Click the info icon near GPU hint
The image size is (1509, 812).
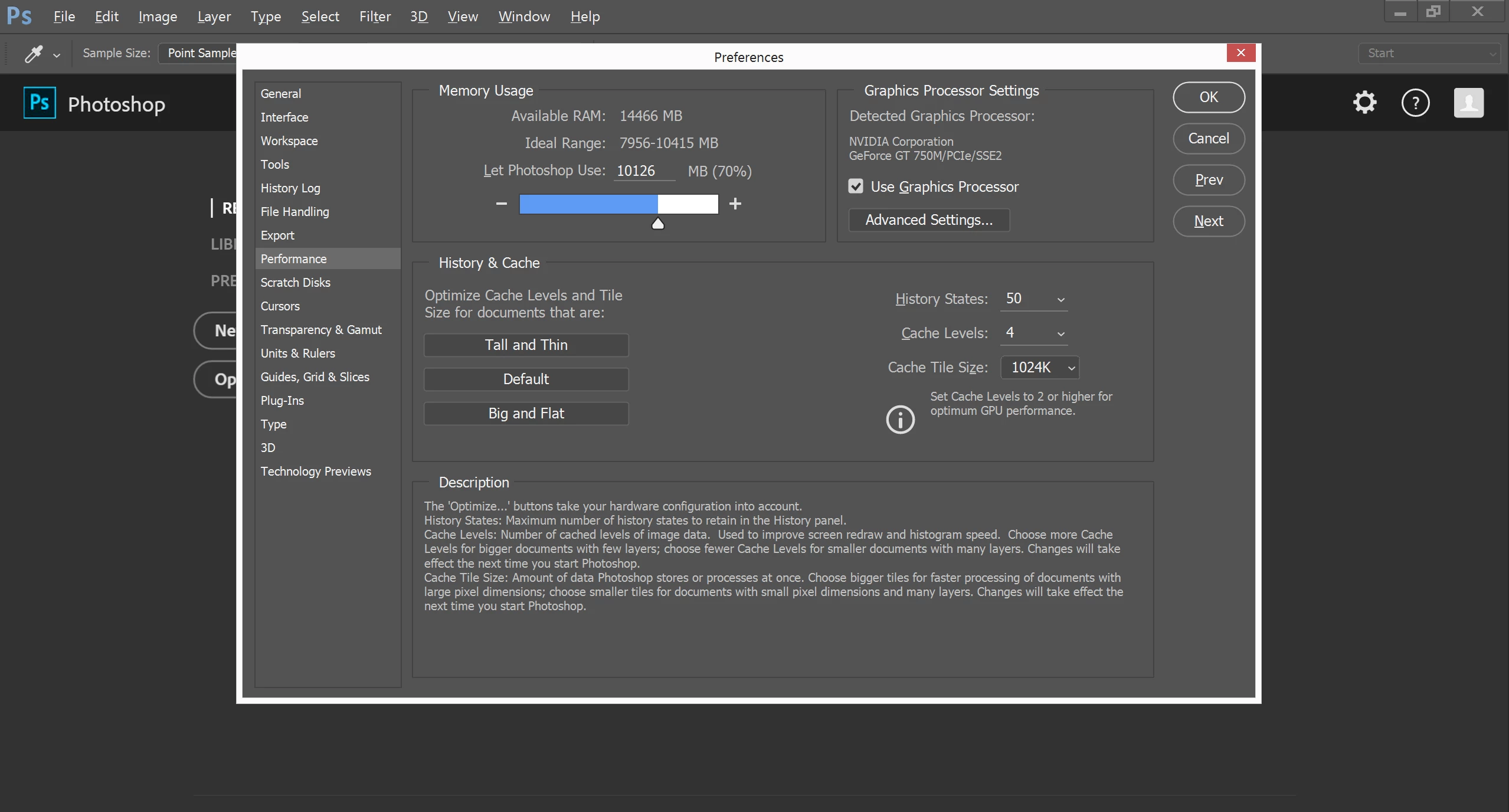[900, 420]
